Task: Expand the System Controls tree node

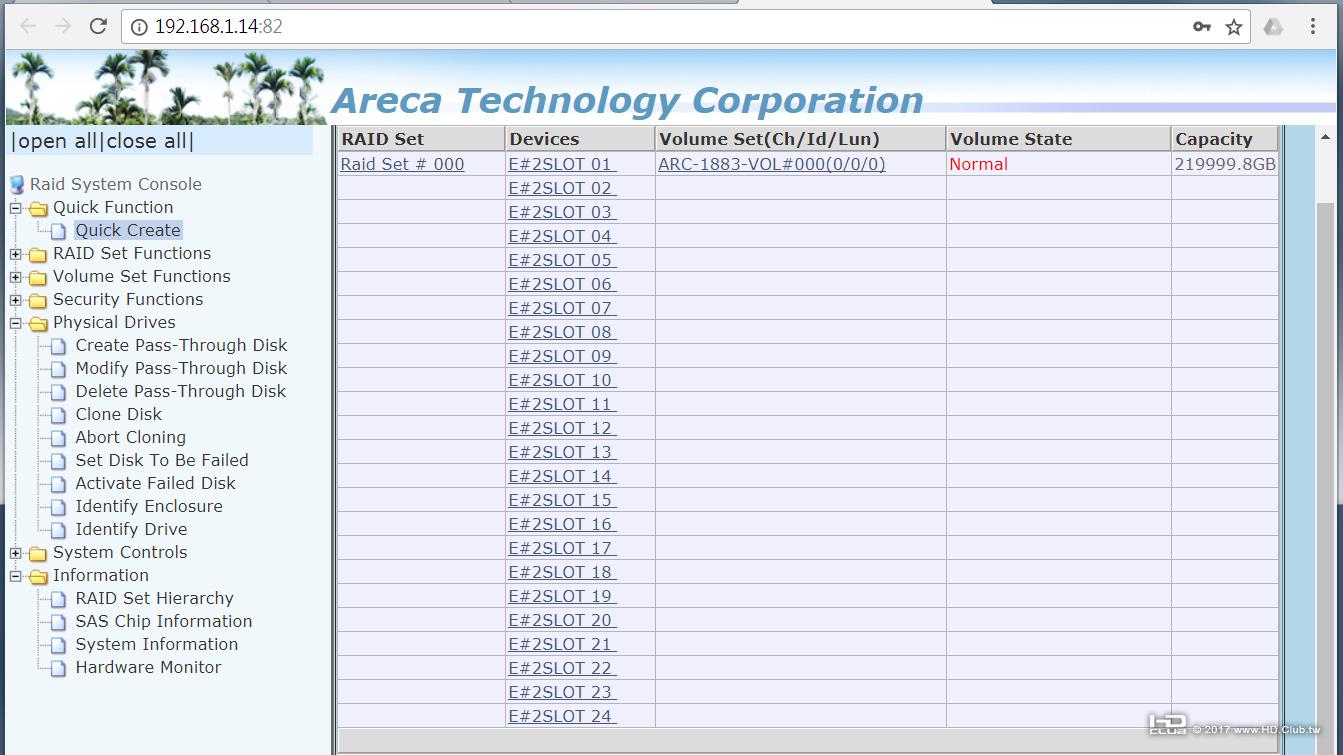Action: click(x=15, y=553)
